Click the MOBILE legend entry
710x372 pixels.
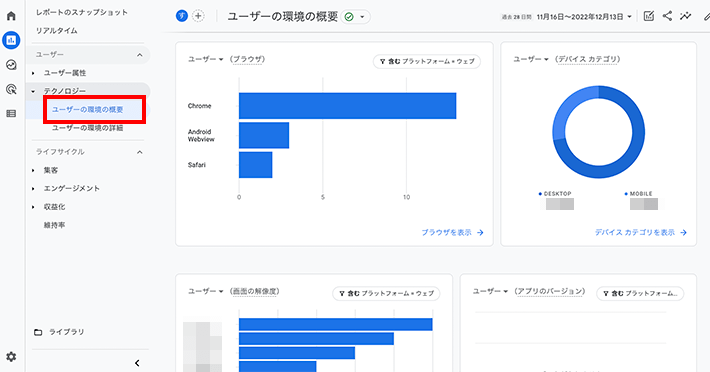click(639, 194)
